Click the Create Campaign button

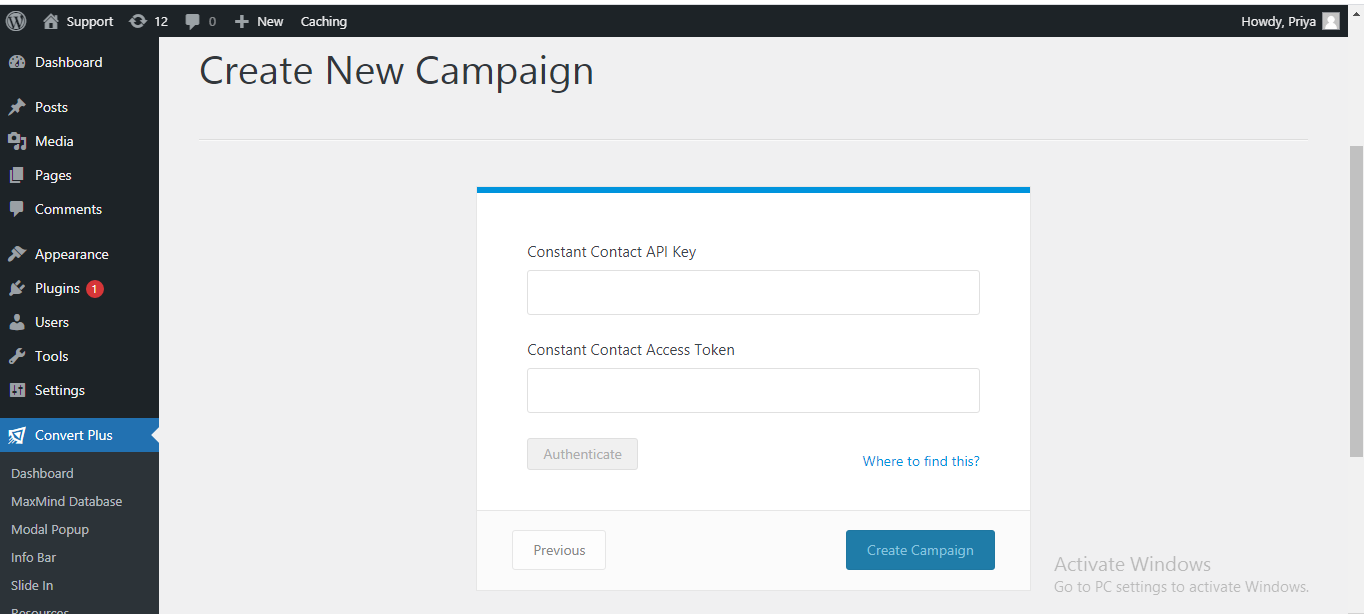click(920, 550)
